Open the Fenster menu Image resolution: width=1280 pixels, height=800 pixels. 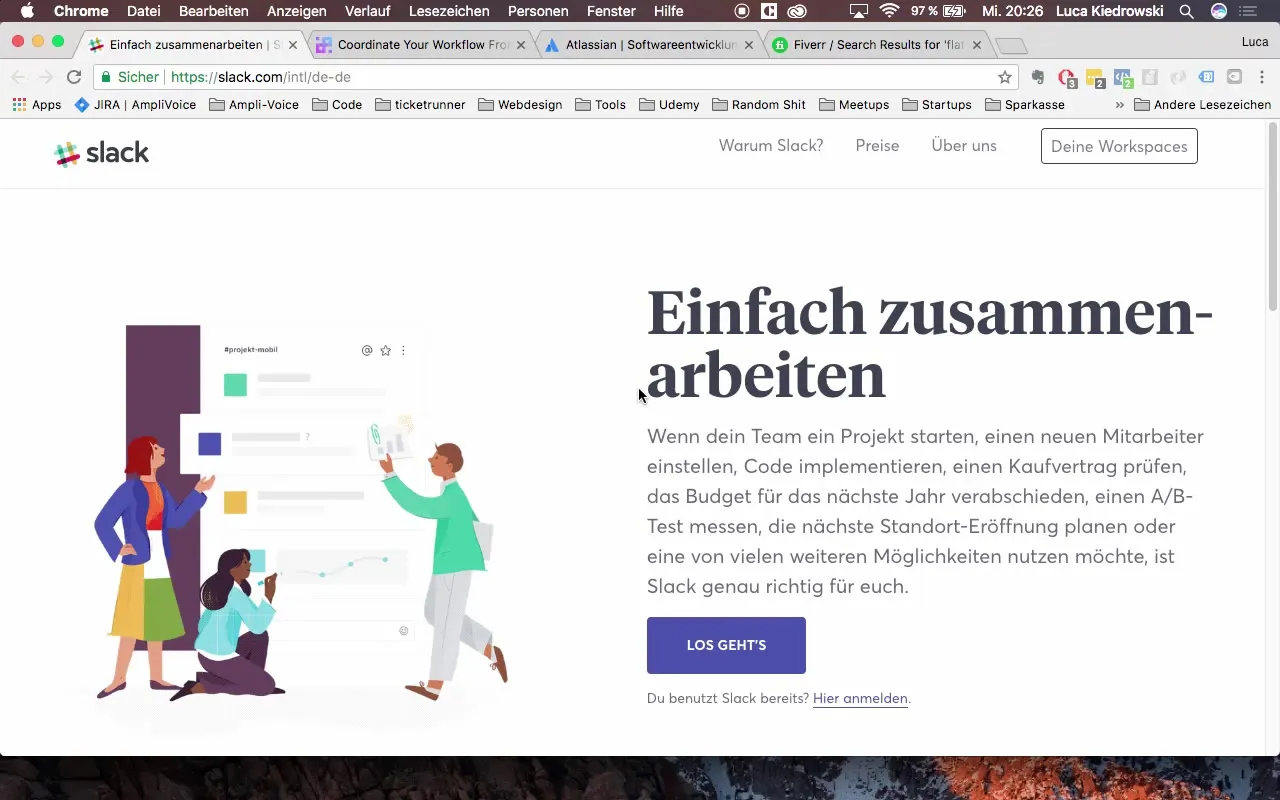[x=611, y=11]
